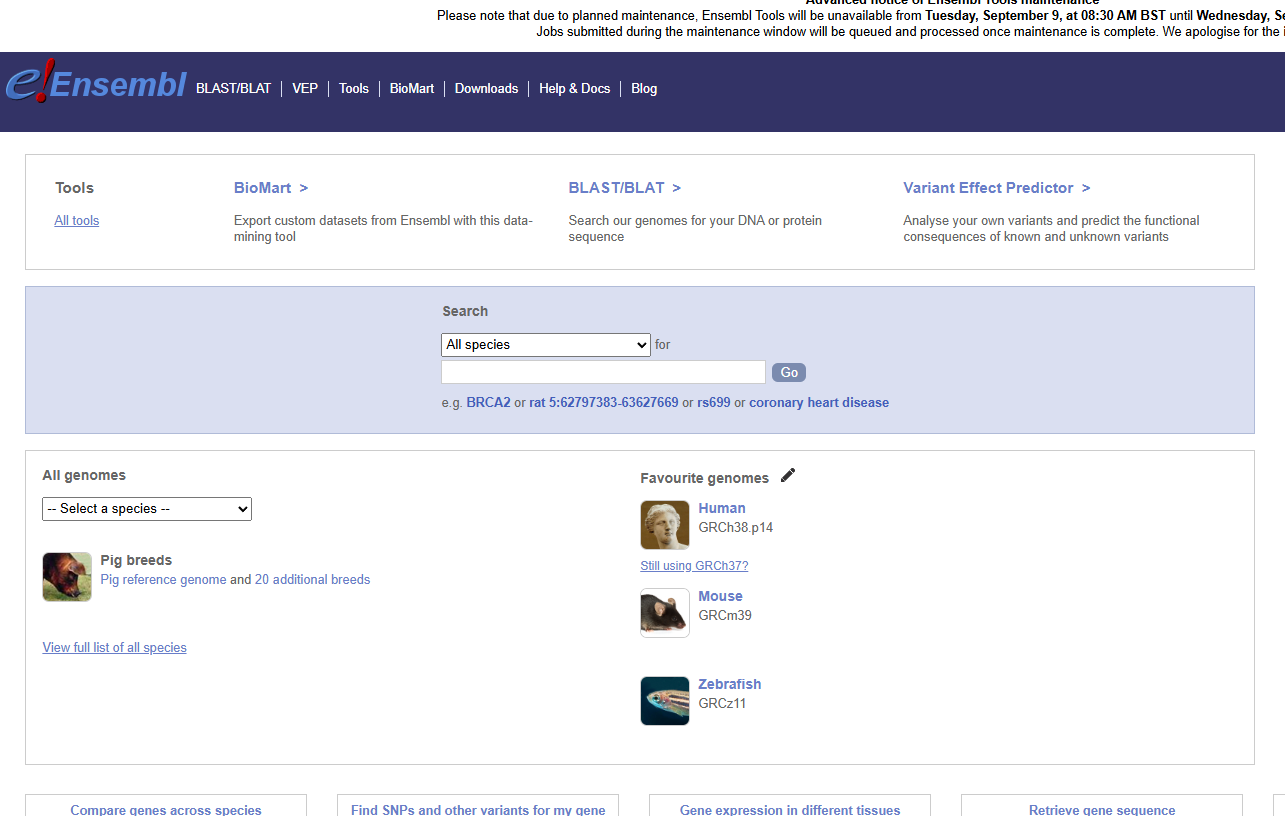
Task: Open VEP in the top navigation
Action: (x=305, y=88)
